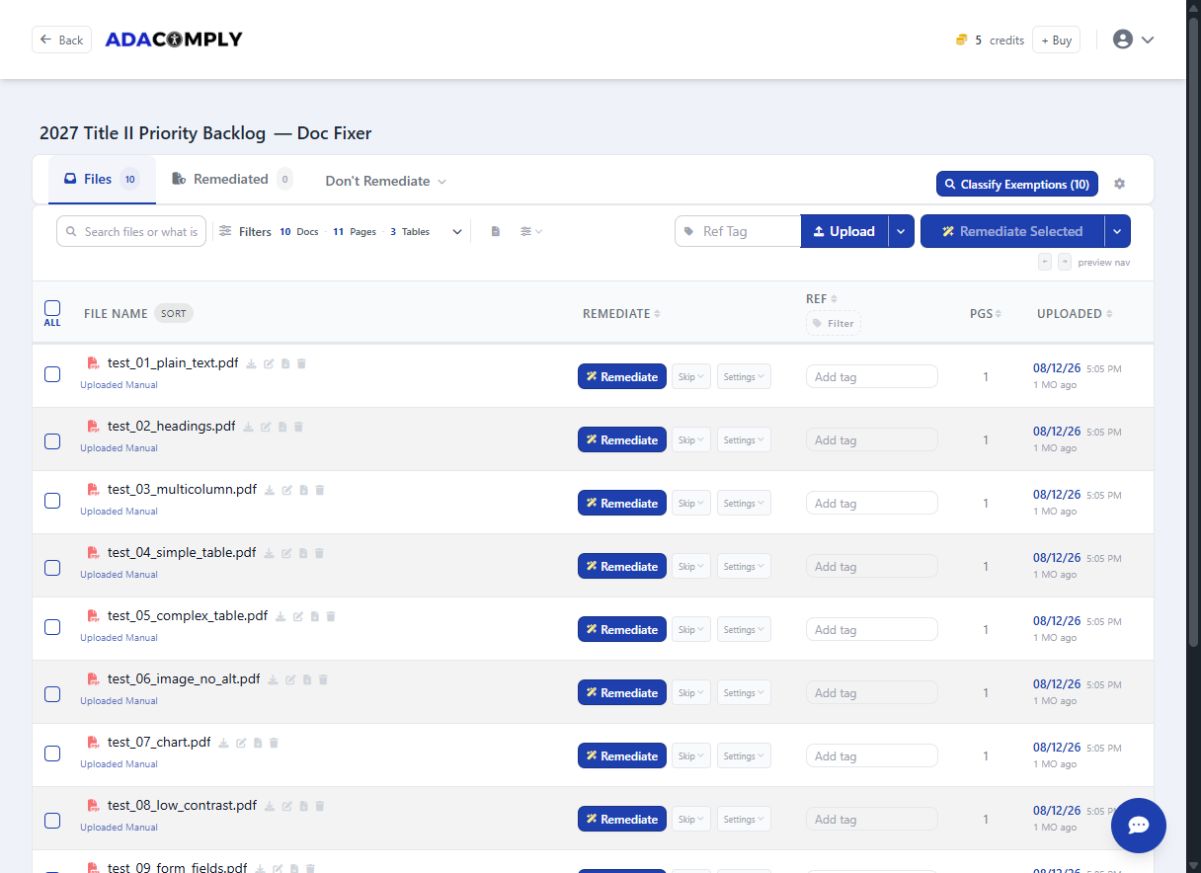Click the document view icon in the filter toolbar

coord(495,231)
